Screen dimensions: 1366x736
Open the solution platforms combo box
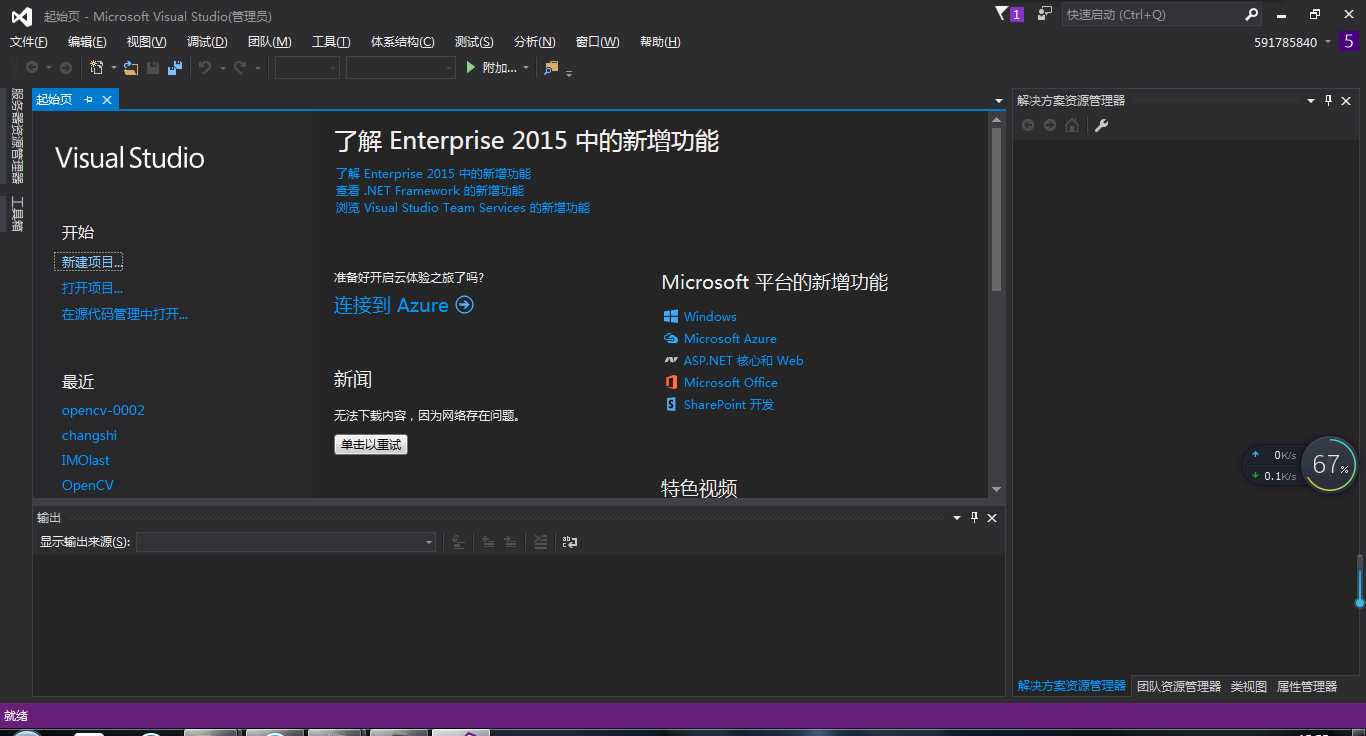(400, 67)
